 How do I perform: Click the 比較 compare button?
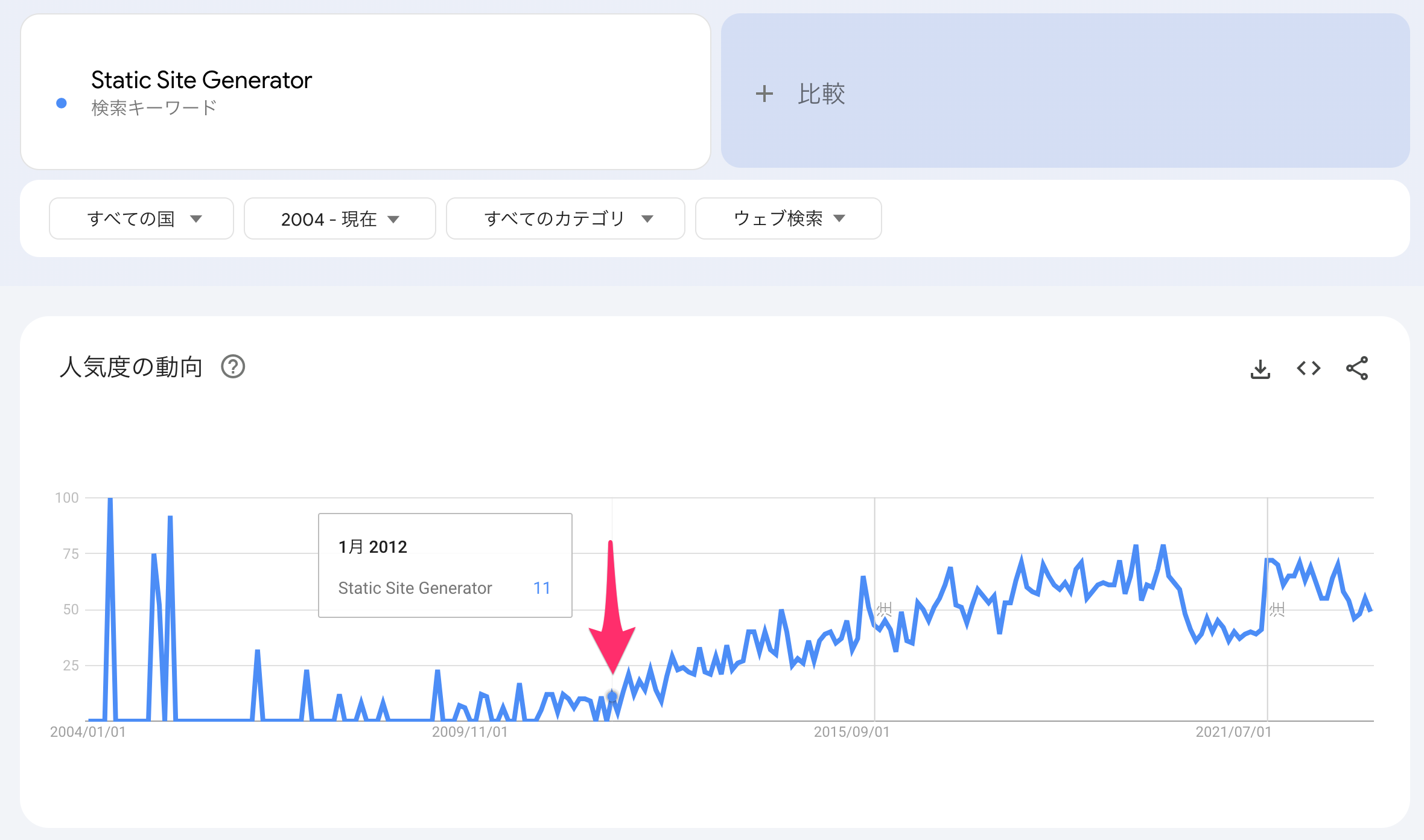pyautogui.click(x=821, y=94)
